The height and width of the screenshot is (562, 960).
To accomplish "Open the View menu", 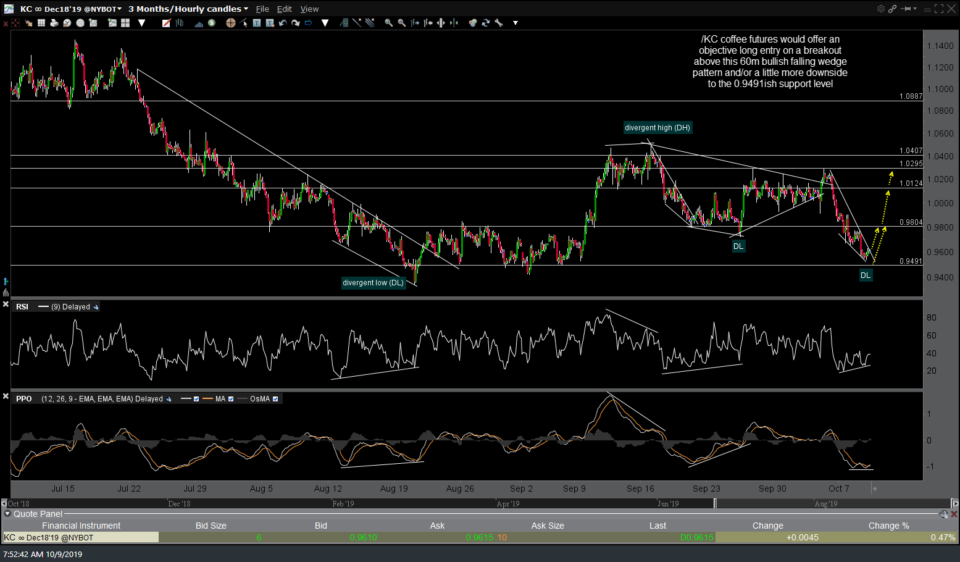I will pyautogui.click(x=309, y=8).
